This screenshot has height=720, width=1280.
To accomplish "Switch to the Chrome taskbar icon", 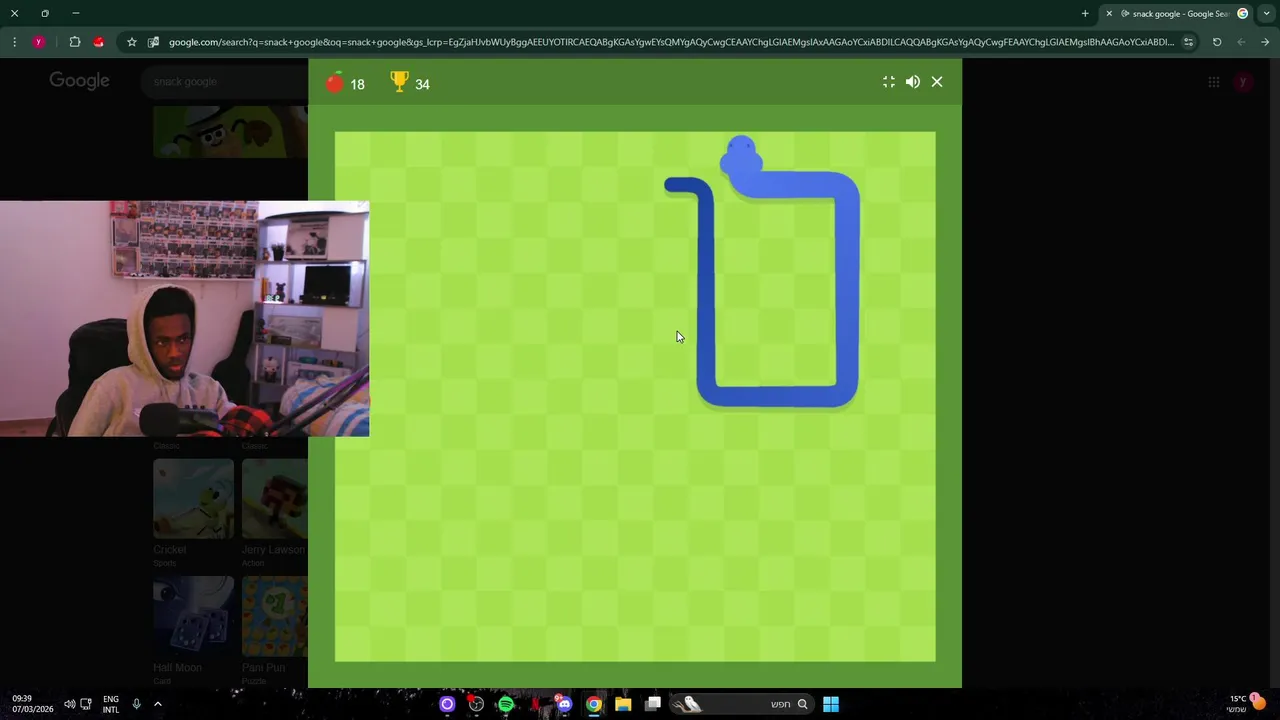I will (x=594, y=704).
